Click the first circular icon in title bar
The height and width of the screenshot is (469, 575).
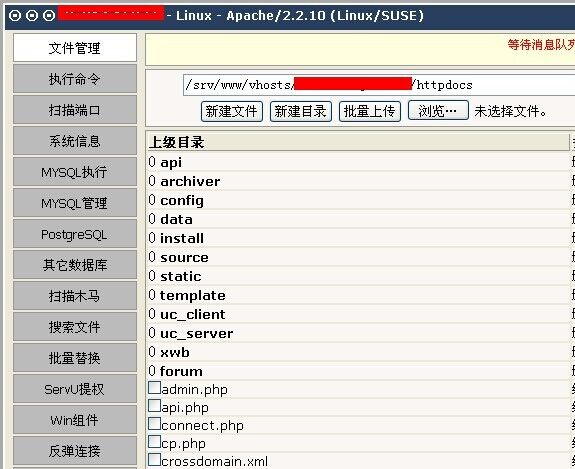[x=15, y=15]
